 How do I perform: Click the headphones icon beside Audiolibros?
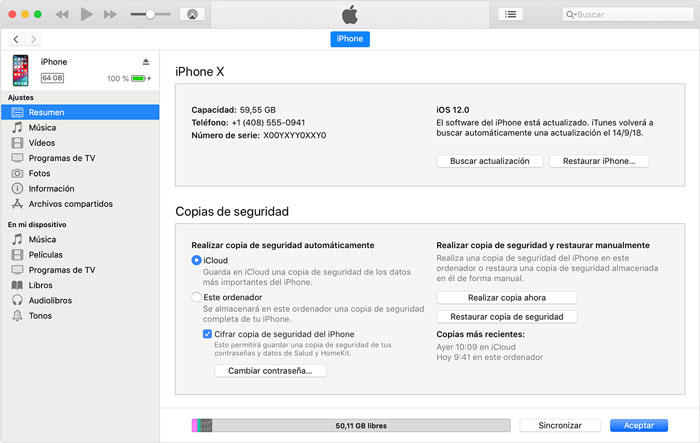coord(17,300)
